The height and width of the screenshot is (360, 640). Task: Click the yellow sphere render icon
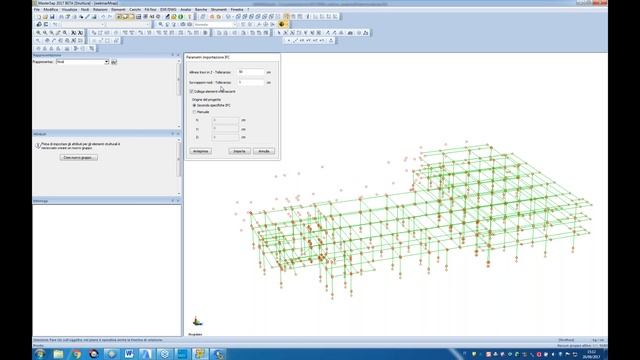(282, 24)
